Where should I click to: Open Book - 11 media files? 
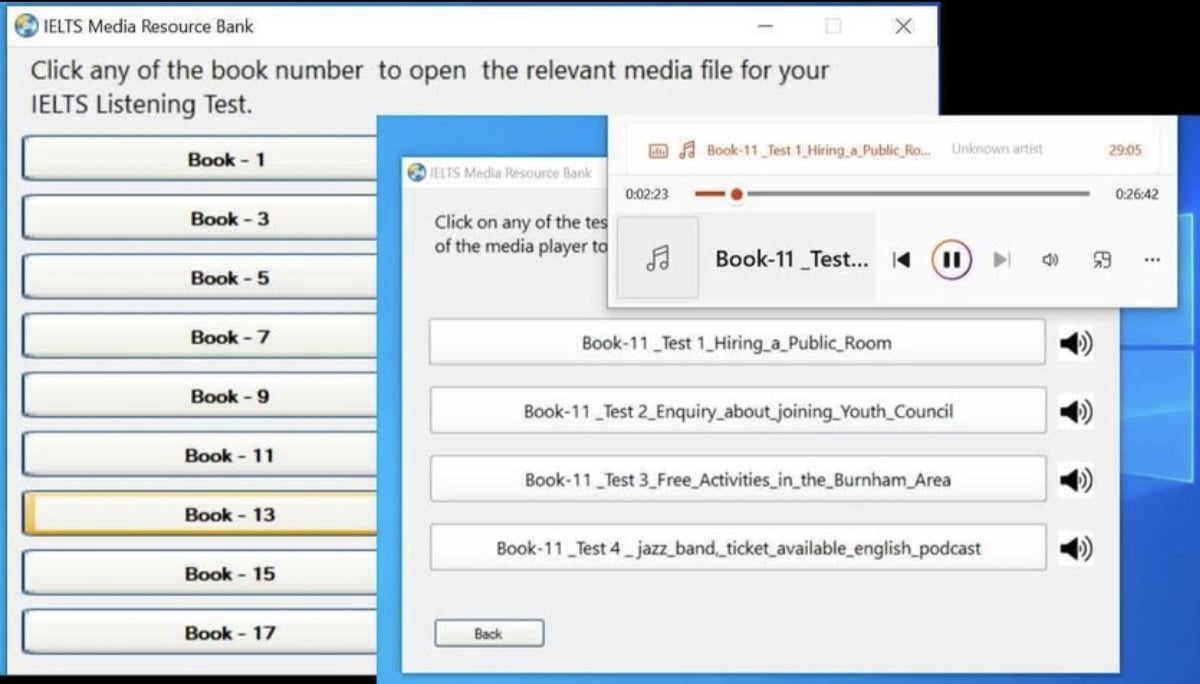pyautogui.click(x=199, y=455)
